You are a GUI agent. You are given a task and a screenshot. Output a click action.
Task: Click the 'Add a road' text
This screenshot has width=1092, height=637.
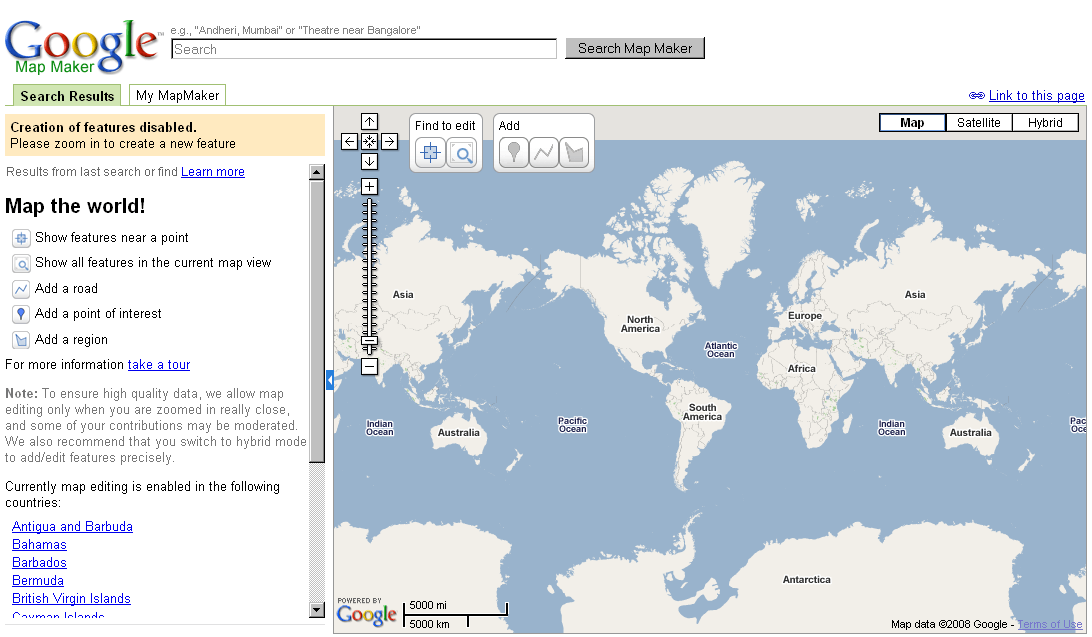[66, 288]
